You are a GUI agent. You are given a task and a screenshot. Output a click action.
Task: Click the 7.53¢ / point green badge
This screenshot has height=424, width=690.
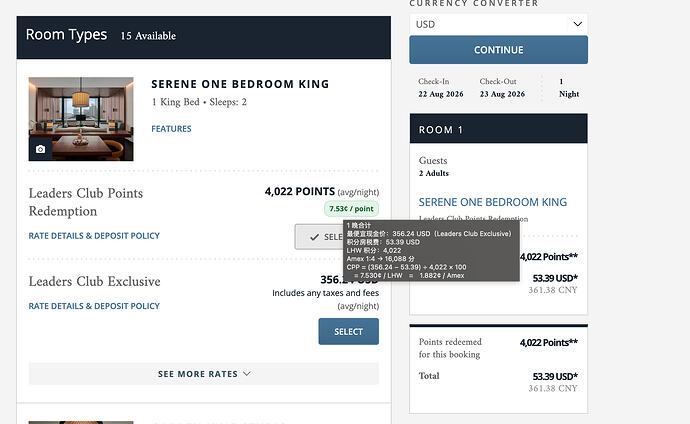coord(351,208)
